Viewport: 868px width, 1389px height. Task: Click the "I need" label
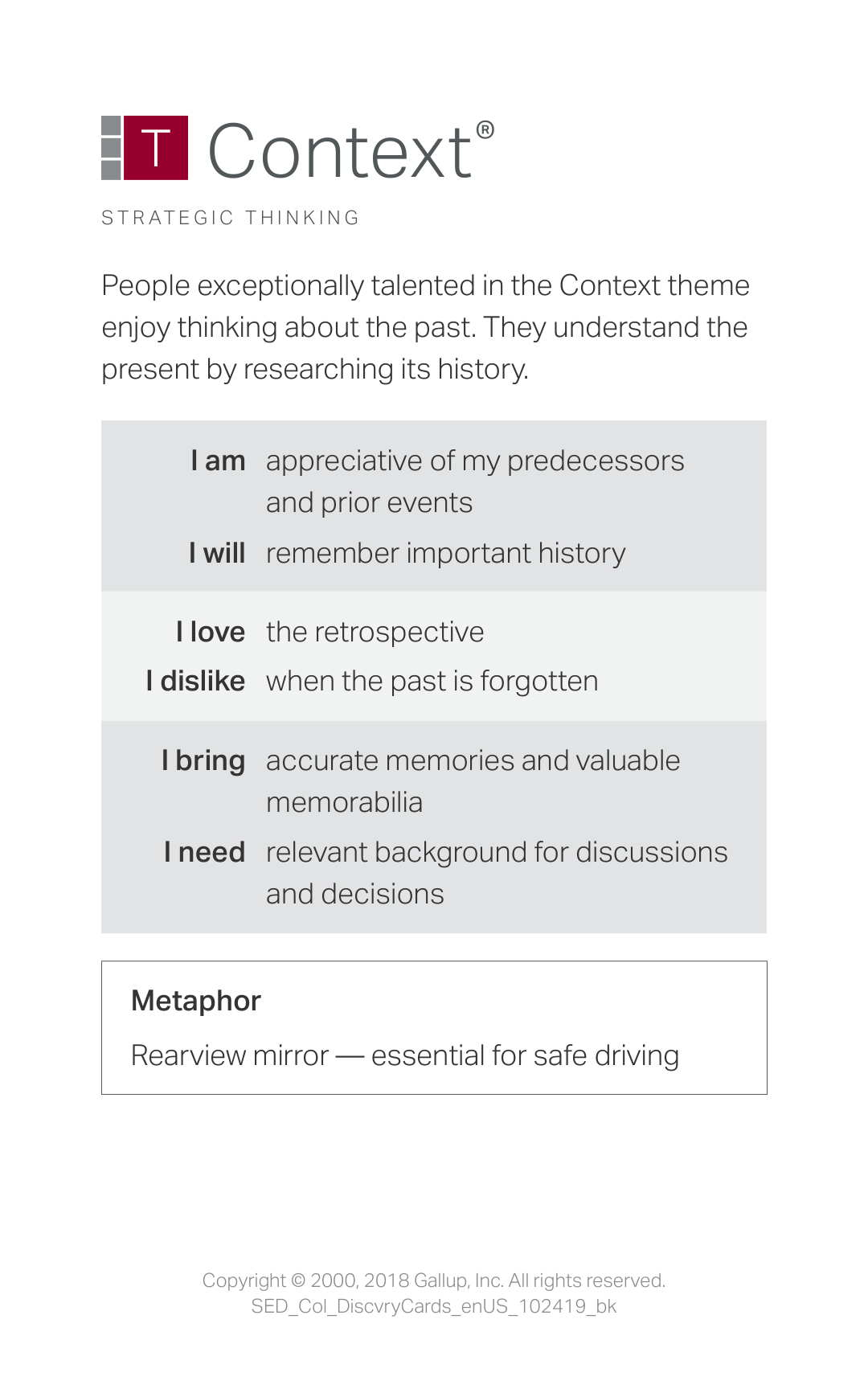pos(204,852)
